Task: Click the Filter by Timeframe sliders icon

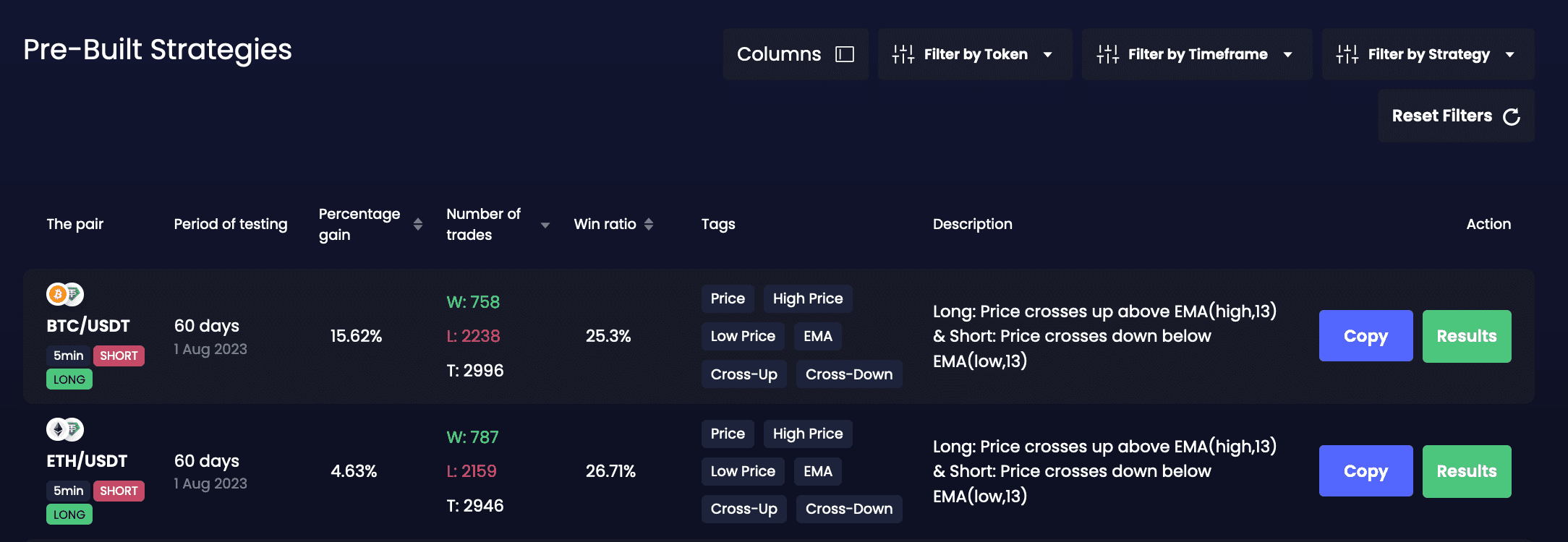Action: [x=1107, y=54]
